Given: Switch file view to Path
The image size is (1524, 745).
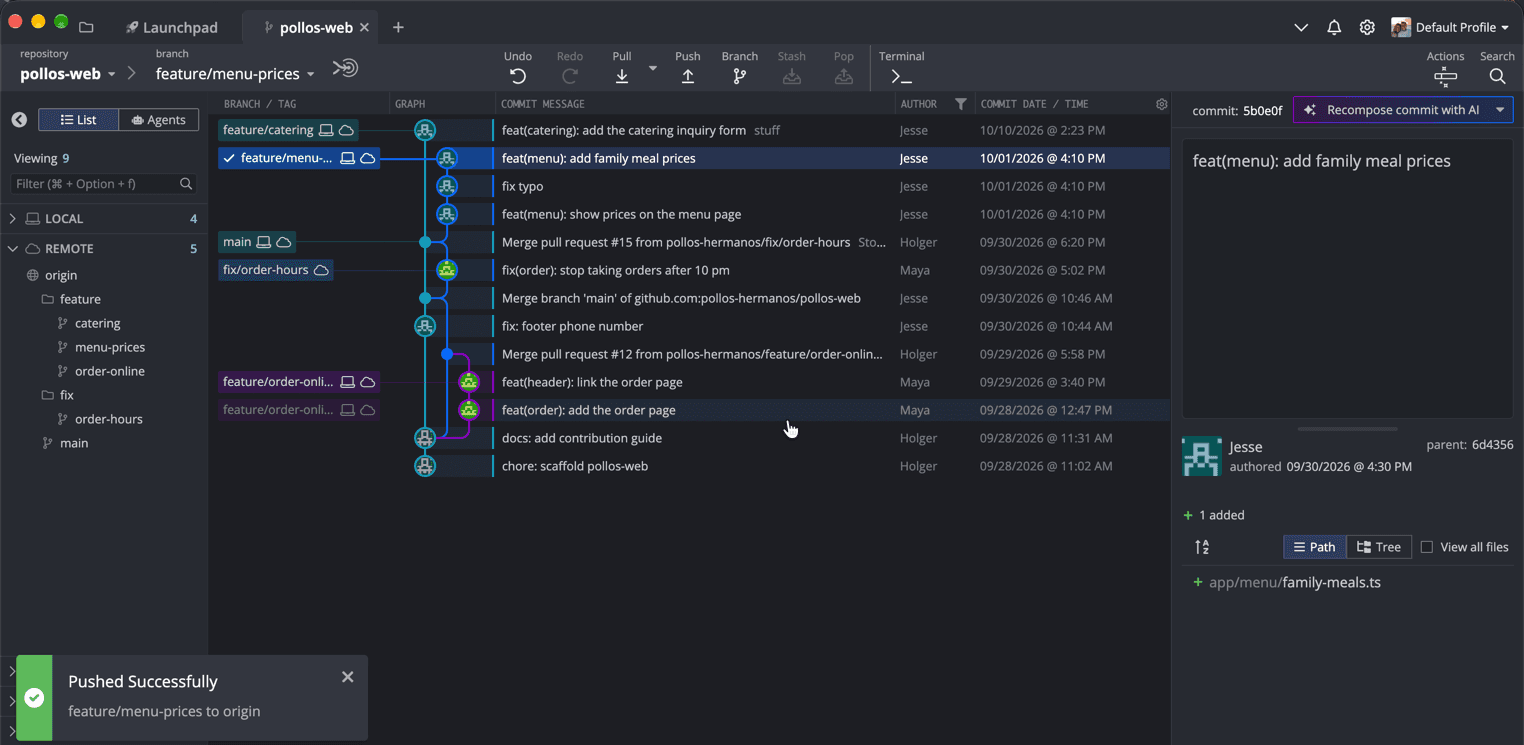Looking at the screenshot, I should 1315,547.
